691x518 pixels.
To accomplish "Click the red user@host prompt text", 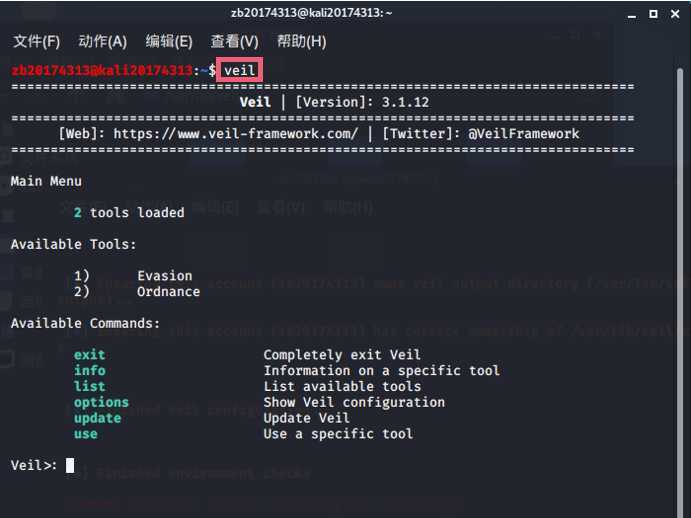I will (102, 70).
